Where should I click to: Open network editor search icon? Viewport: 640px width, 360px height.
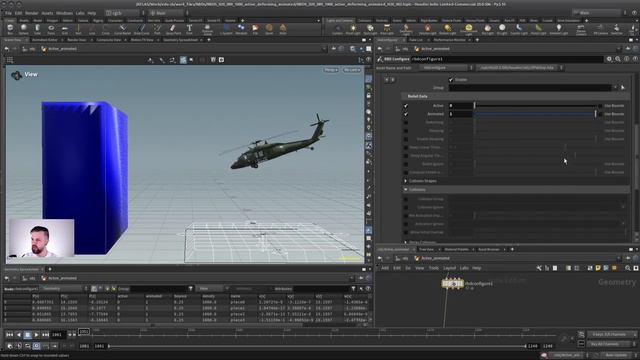click(628, 268)
